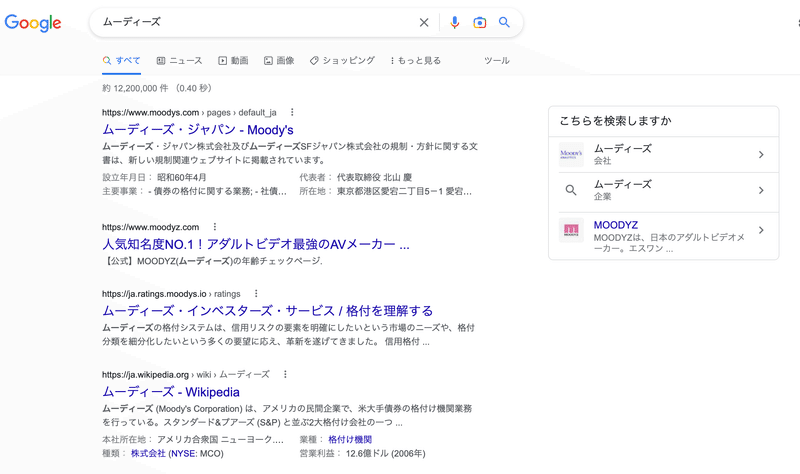Click 12.6億ドル (2006年) operating profit text
Viewport: 800px width, 474px height.
pos(385,453)
